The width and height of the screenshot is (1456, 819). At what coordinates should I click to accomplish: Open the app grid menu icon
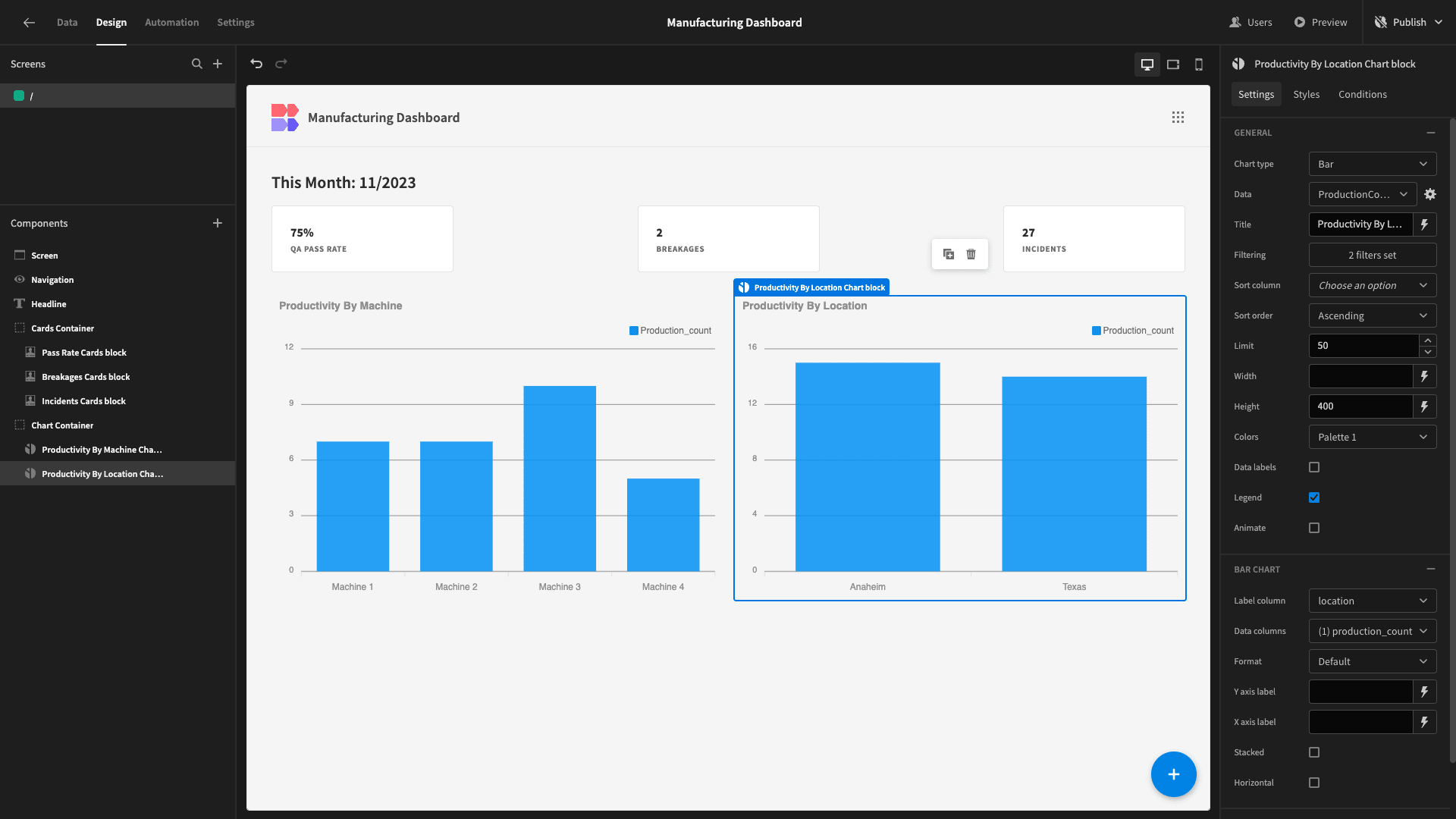[x=1178, y=118]
